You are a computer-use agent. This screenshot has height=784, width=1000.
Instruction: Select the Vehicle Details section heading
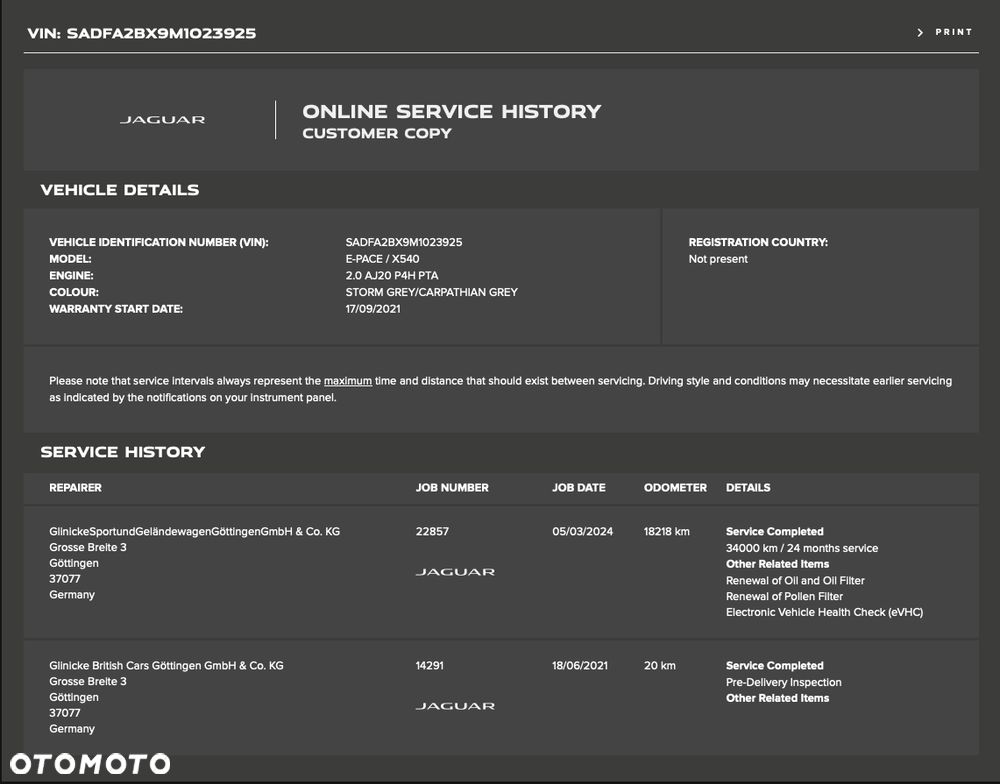[120, 190]
